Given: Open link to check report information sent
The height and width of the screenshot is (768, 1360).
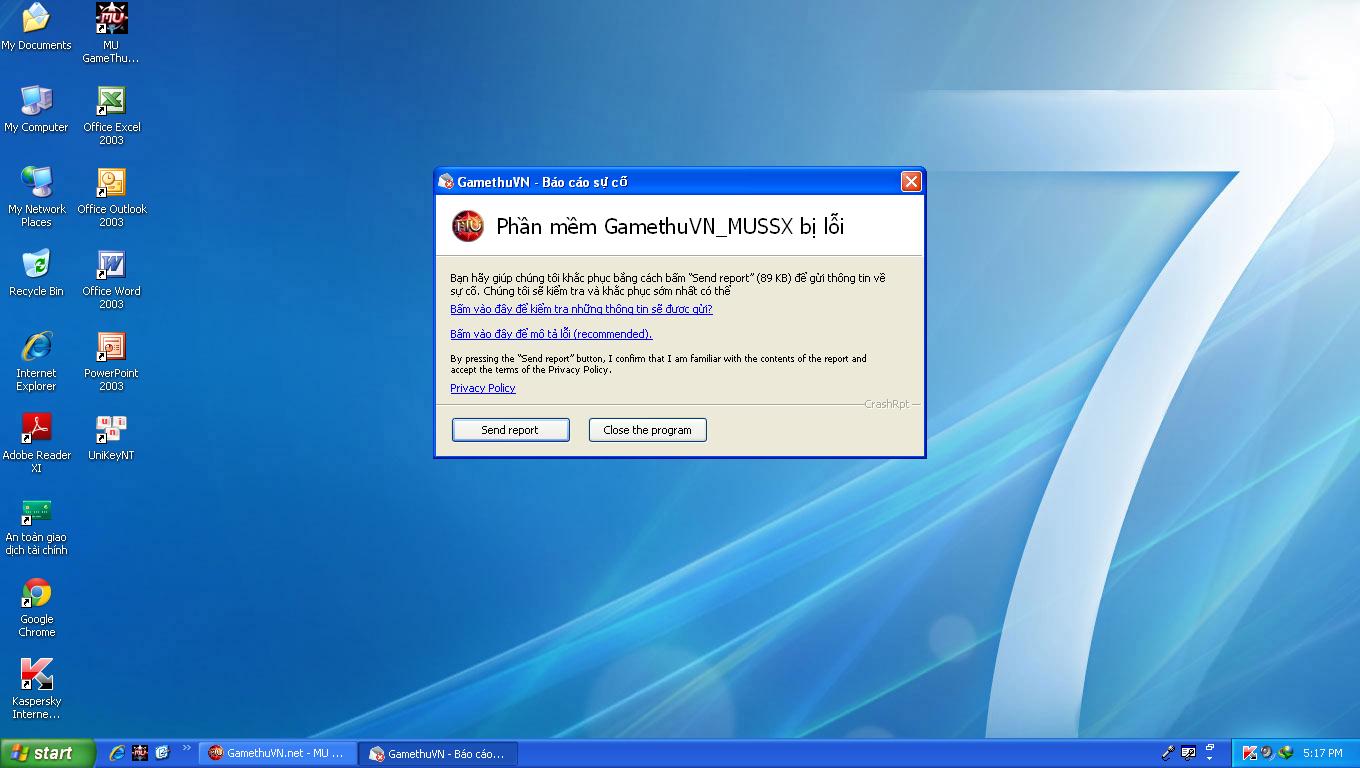Looking at the screenshot, I should (x=581, y=309).
